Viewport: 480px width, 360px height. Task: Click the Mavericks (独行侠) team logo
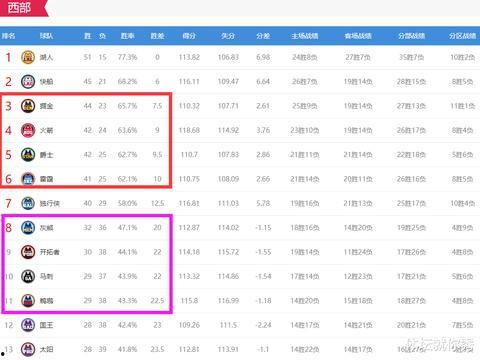coord(28,203)
